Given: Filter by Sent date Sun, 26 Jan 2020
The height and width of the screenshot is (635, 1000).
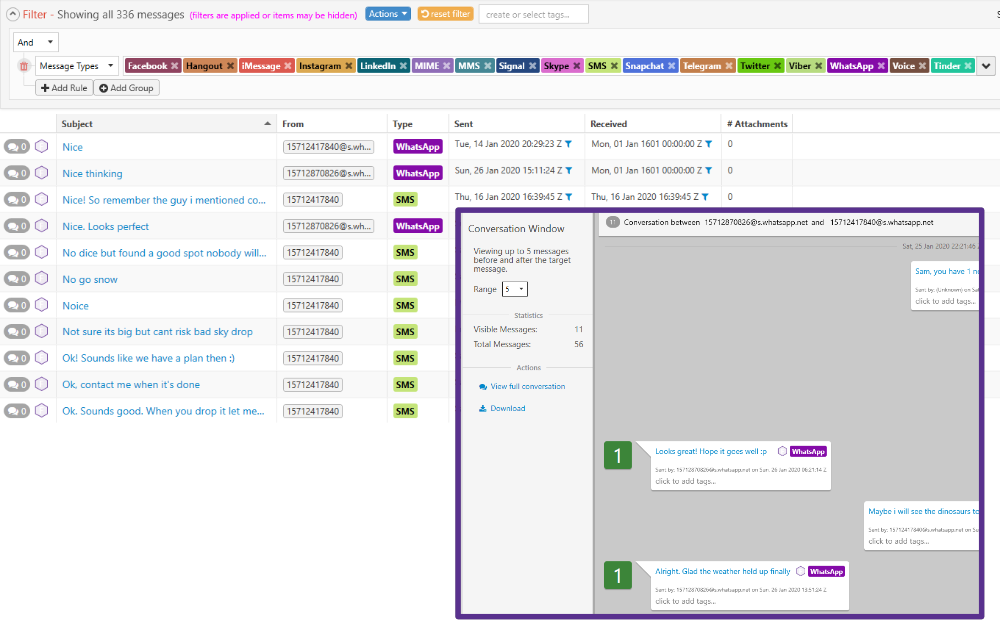Looking at the screenshot, I should coord(569,170).
